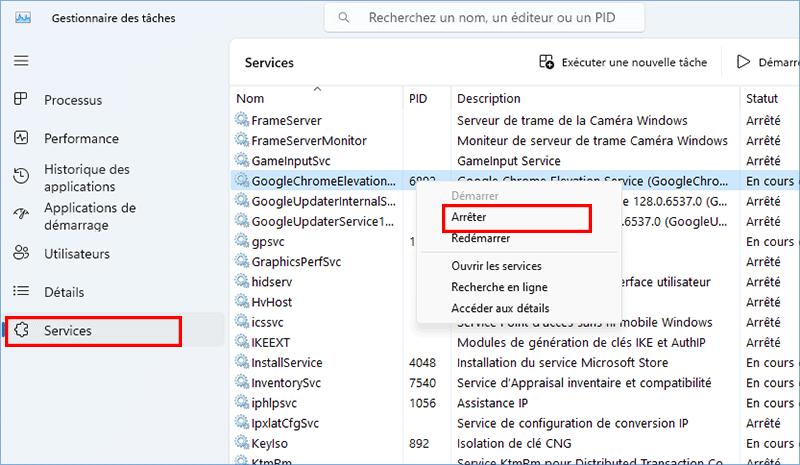
Task: Sort by the PID column header
Action: coord(419,98)
